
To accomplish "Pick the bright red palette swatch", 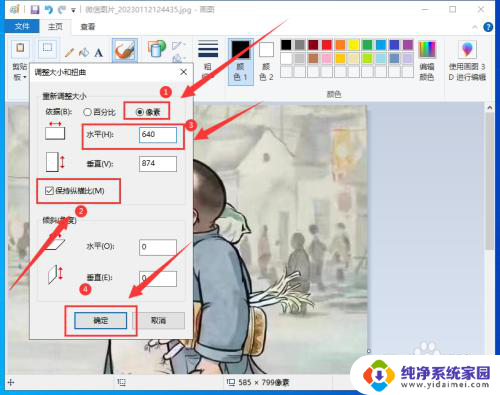I will (x=327, y=45).
